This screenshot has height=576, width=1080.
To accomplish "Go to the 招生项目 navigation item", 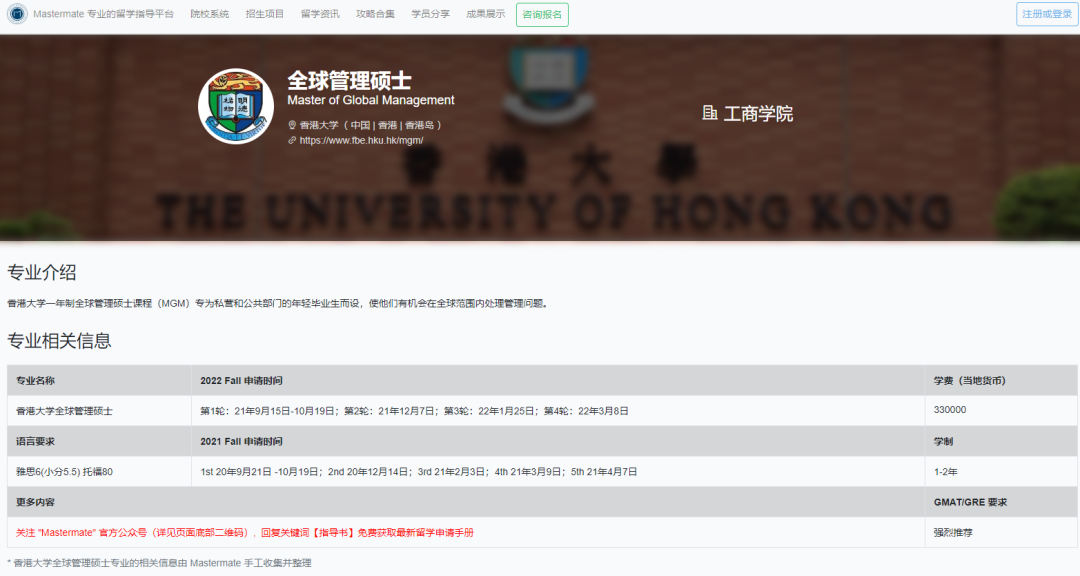I will tap(265, 14).
